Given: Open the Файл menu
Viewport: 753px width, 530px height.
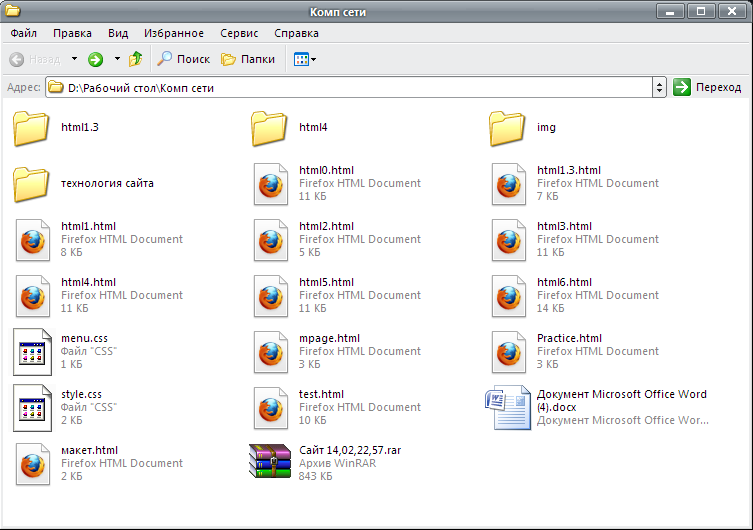Looking at the screenshot, I should [x=24, y=33].
